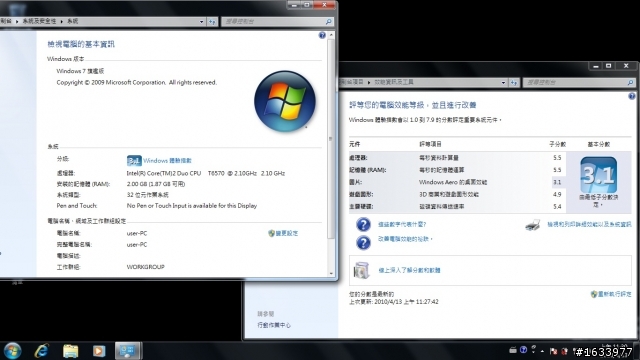Select 系統 breadcrumb in address bar

click(73, 21)
